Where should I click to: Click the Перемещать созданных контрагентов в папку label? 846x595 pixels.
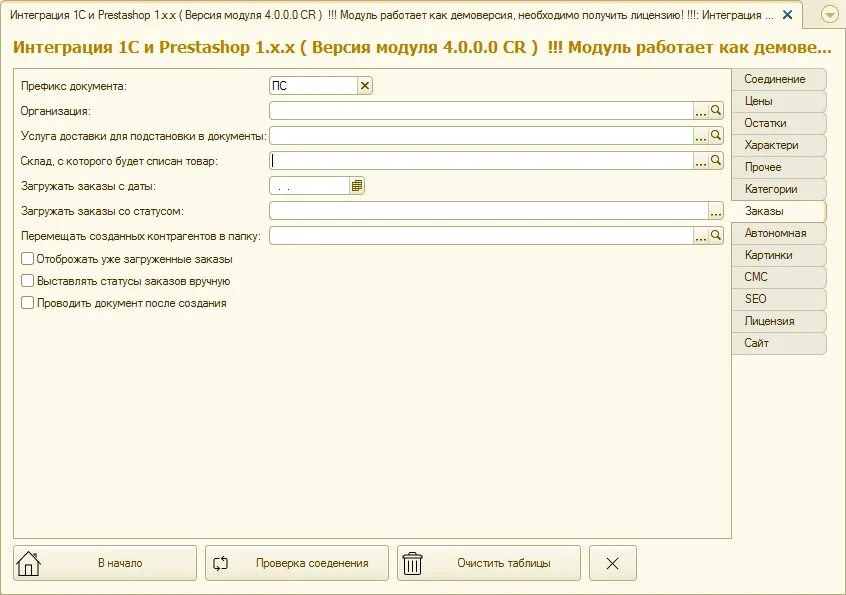(141, 236)
